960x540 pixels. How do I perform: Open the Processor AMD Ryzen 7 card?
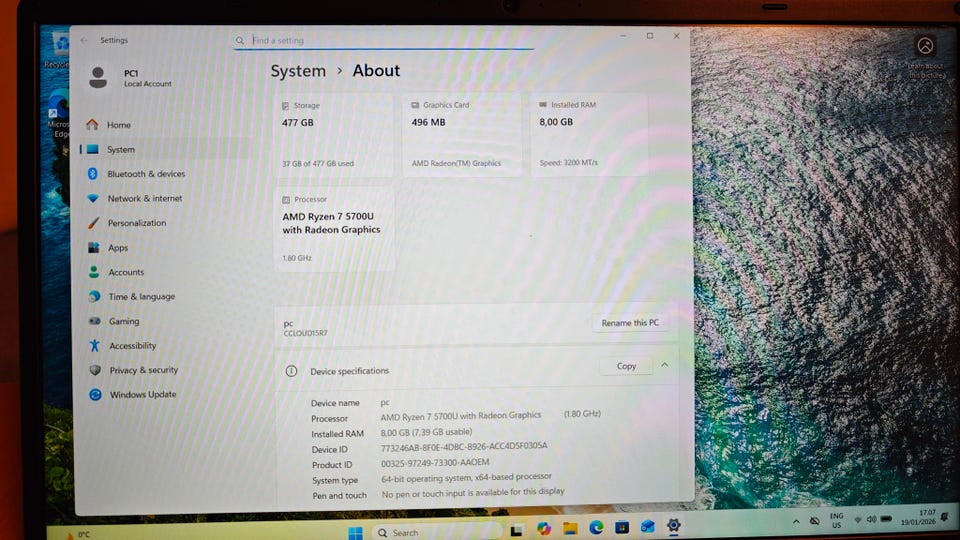pos(334,230)
